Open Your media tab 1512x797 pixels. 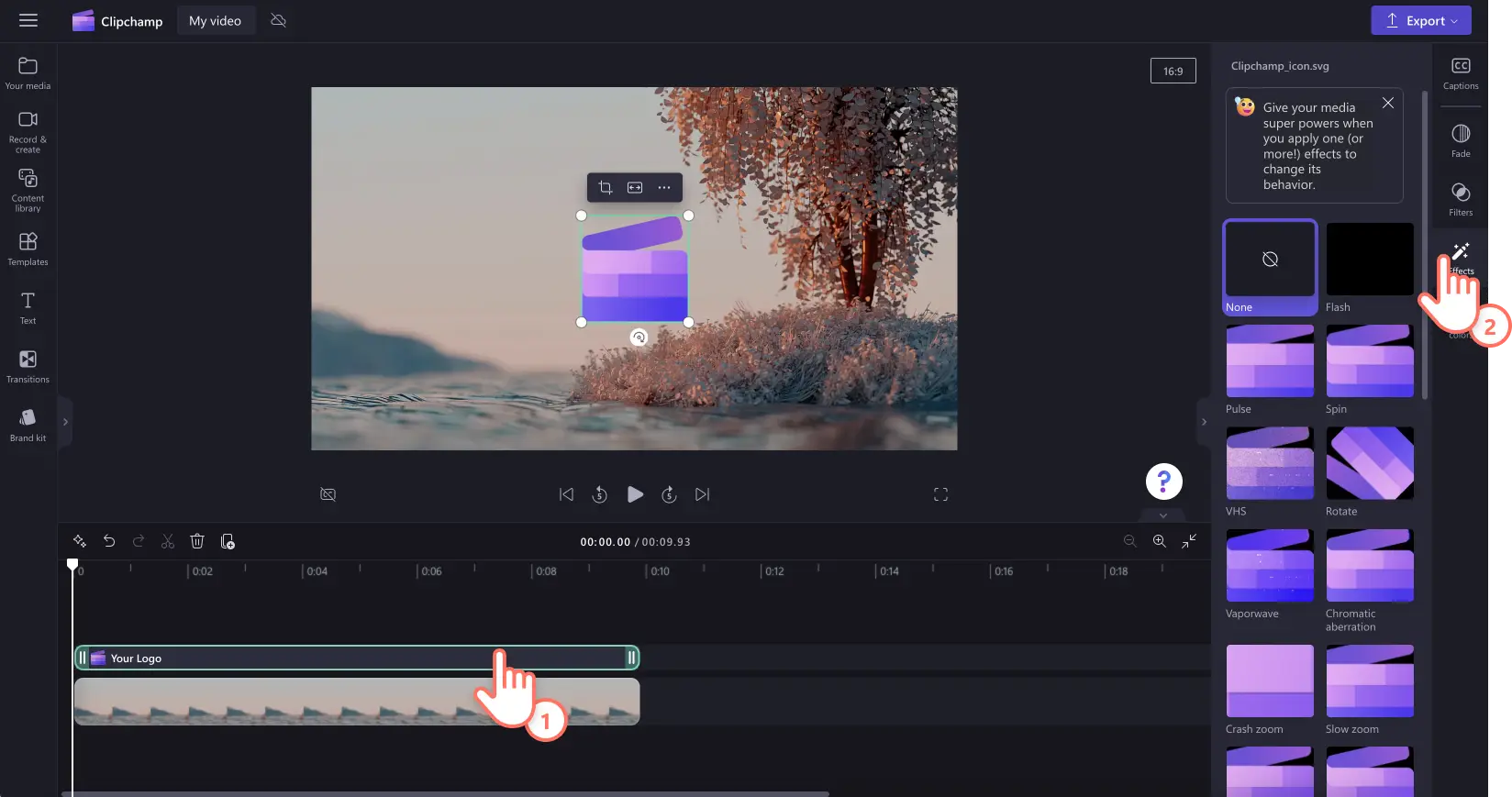click(x=28, y=73)
